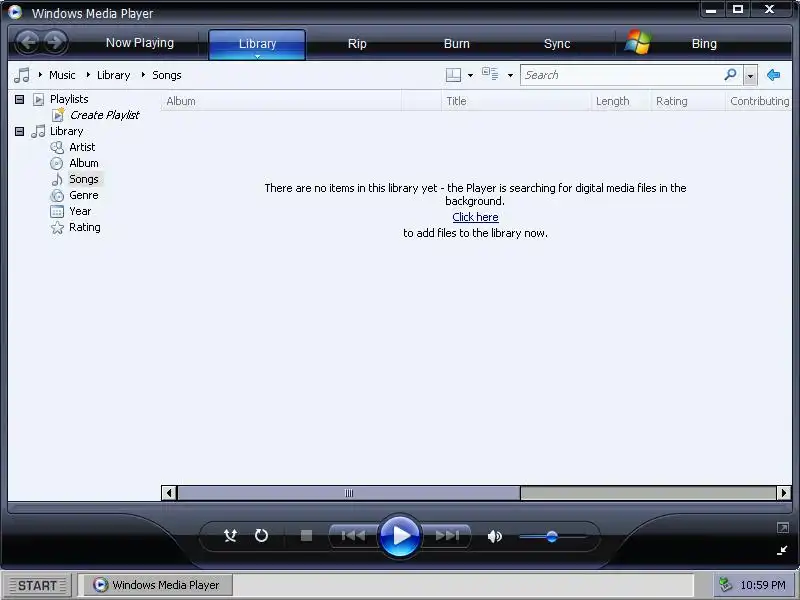Viewport: 800px width, 600px height.
Task: Click the search magnifier icon
Action: (x=731, y=74)
